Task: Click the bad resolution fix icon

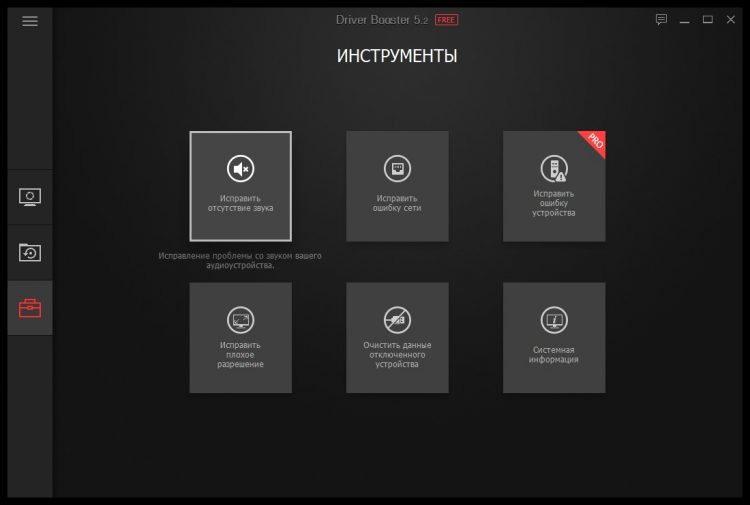Action: coord(240,320)
